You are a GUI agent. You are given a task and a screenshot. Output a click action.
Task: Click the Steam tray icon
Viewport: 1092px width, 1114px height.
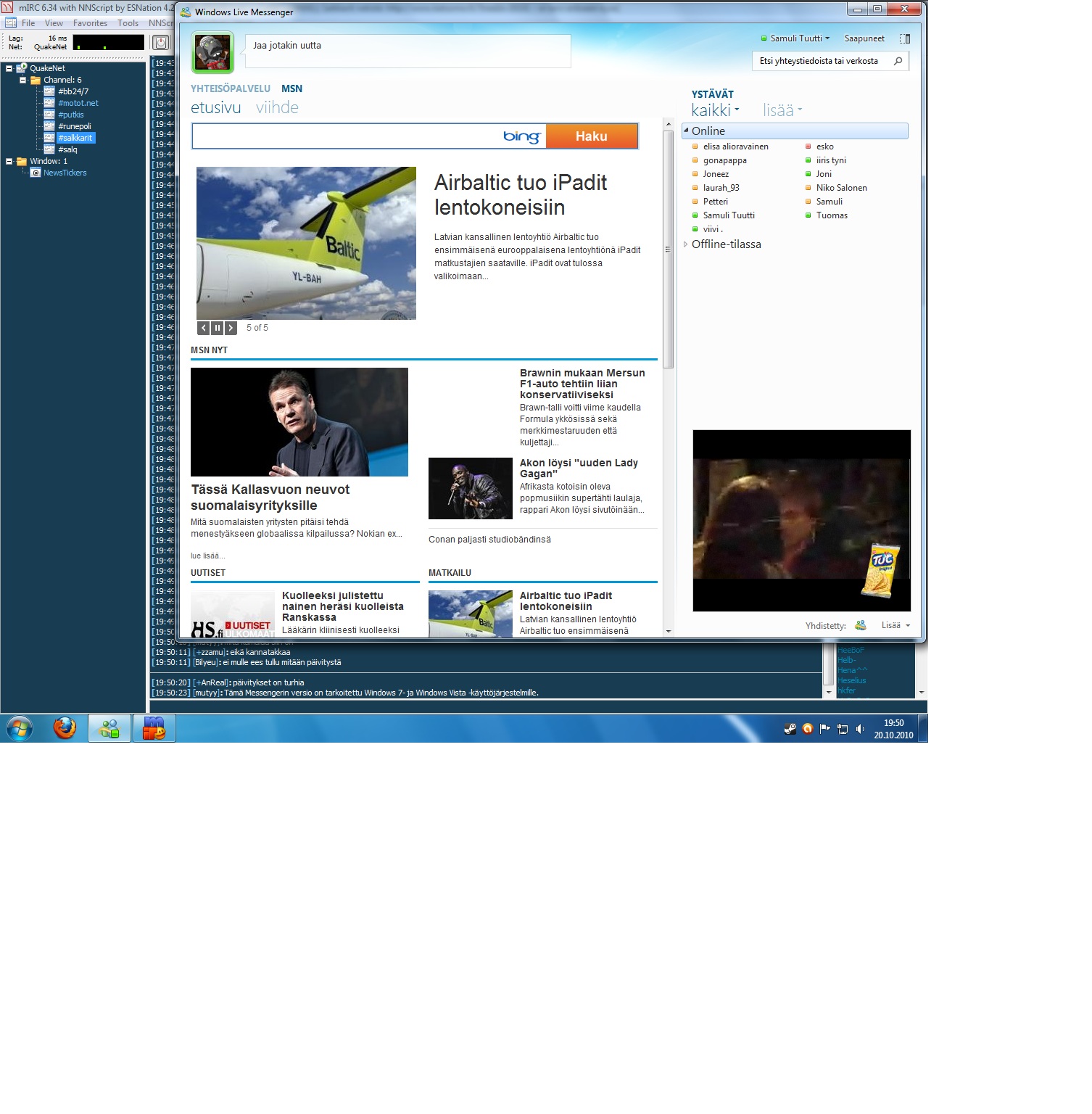tap(790, 729)
